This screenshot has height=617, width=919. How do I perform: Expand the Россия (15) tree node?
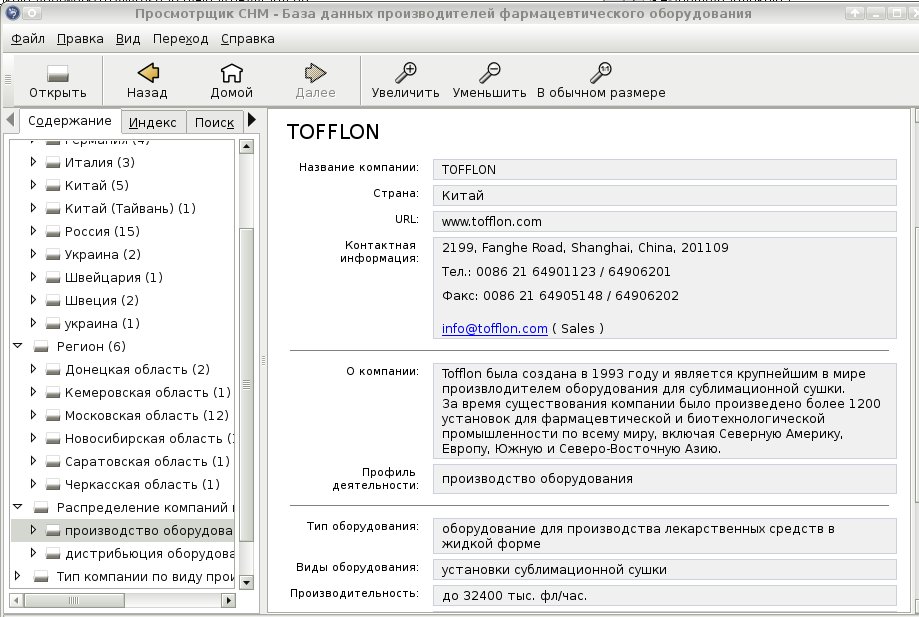coord(33,231)
